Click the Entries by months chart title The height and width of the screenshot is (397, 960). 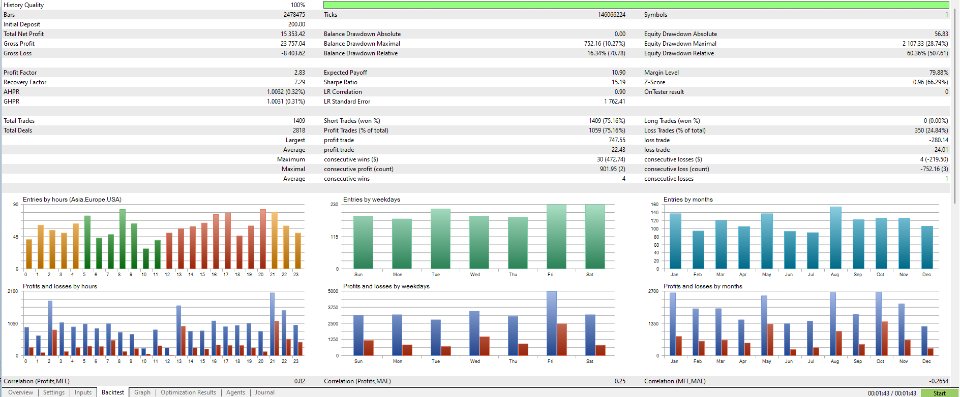[x=685, y=200]
